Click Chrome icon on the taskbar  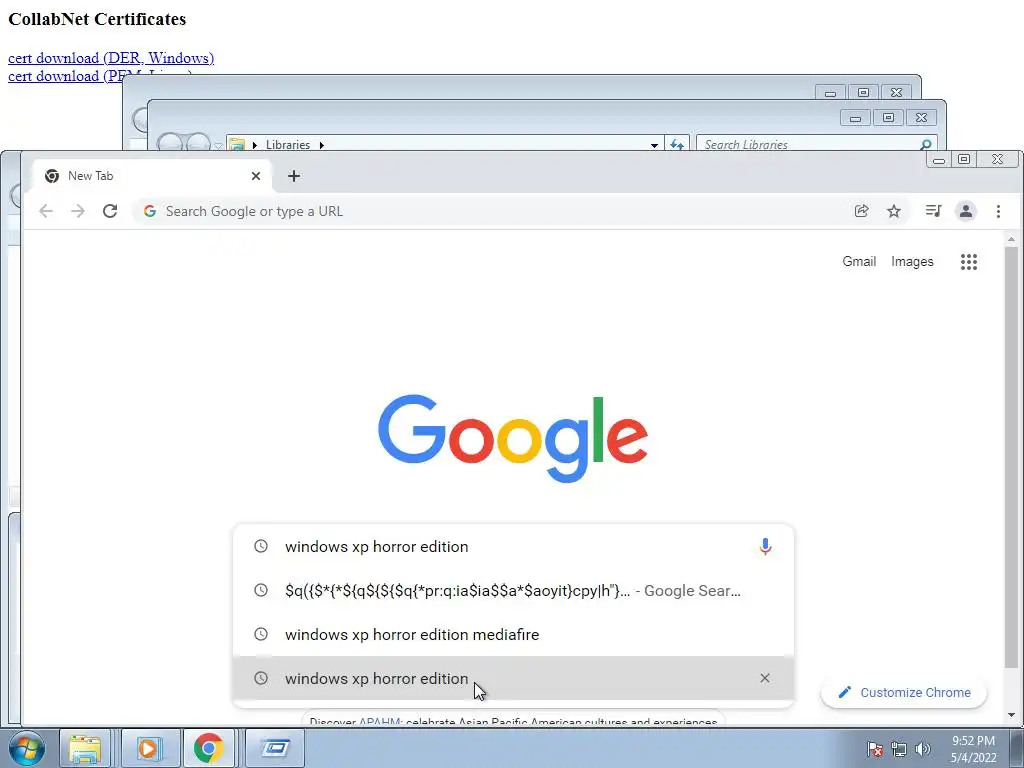click(208, 748)
